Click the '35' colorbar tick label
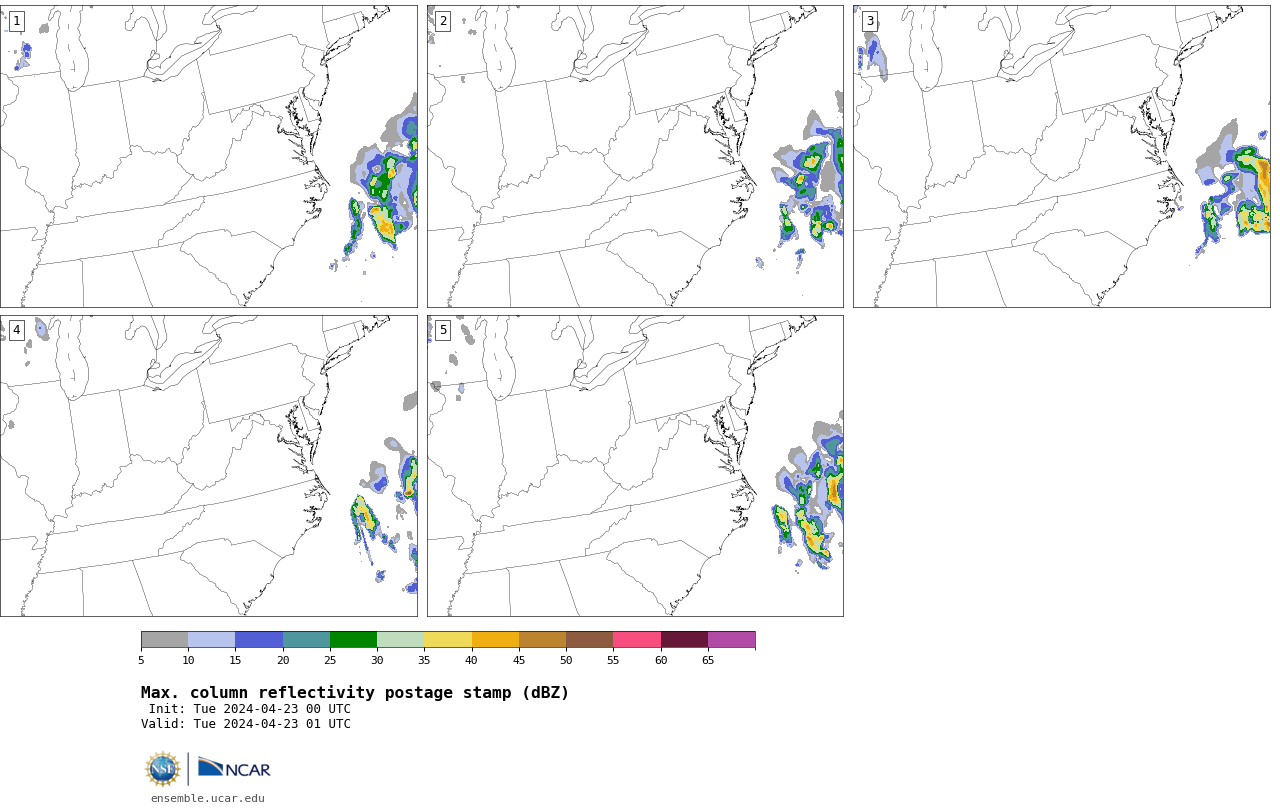This screenshot has height=809, width=1280. point(424,660)
